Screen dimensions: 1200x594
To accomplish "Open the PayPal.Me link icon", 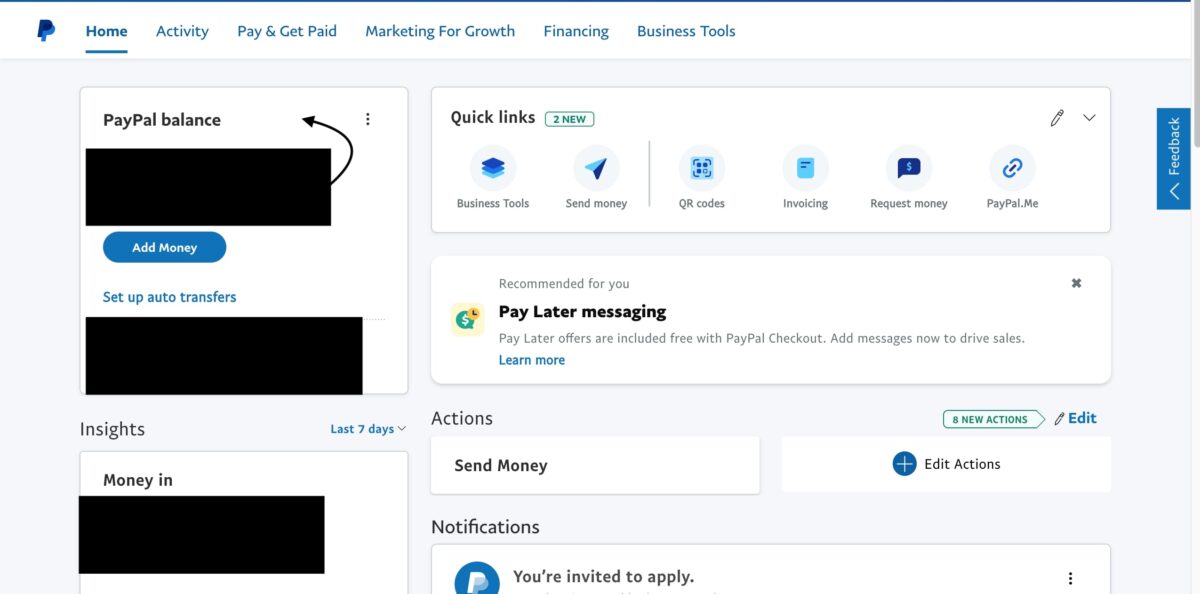I will click(1012, 169).
